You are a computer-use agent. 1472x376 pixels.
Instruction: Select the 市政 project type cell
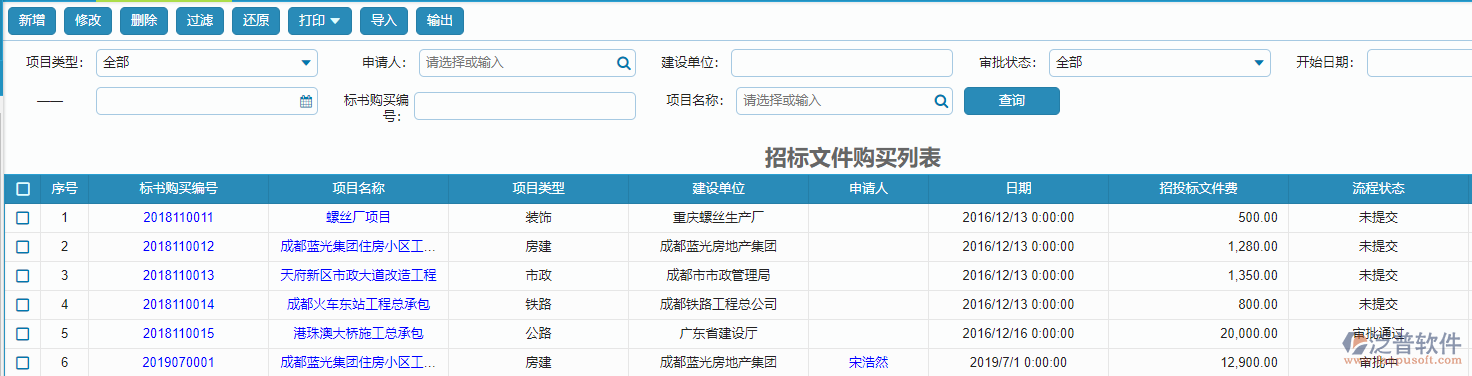pos(539,275)
